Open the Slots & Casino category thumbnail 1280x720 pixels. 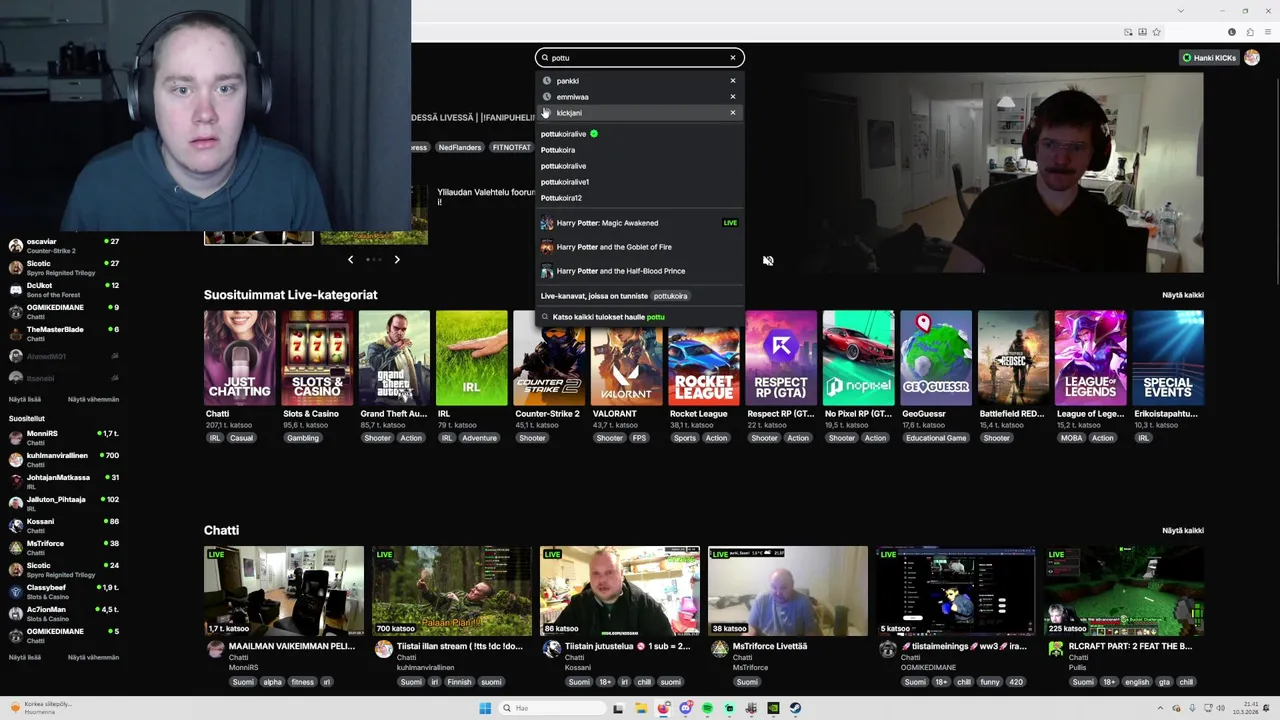click(x=317, y=358)
